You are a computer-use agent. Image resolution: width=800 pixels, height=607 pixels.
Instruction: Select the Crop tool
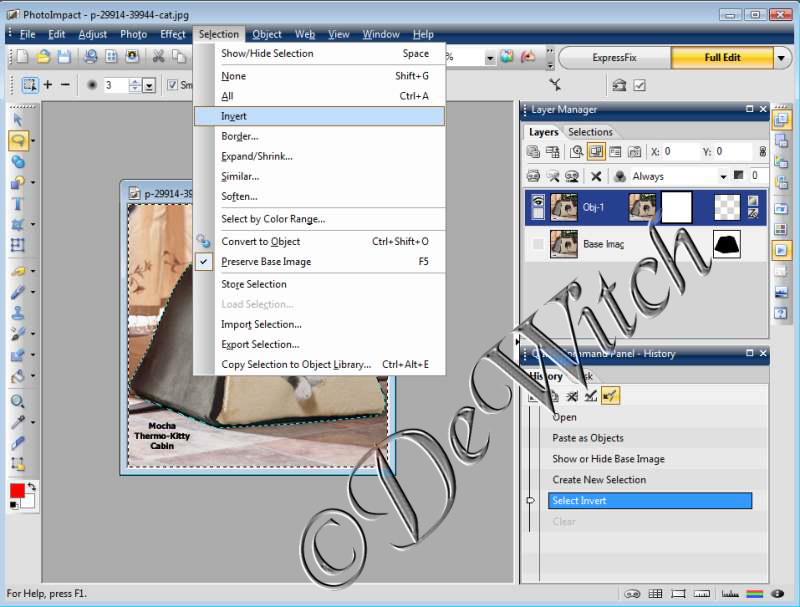(x=17, y=244)
